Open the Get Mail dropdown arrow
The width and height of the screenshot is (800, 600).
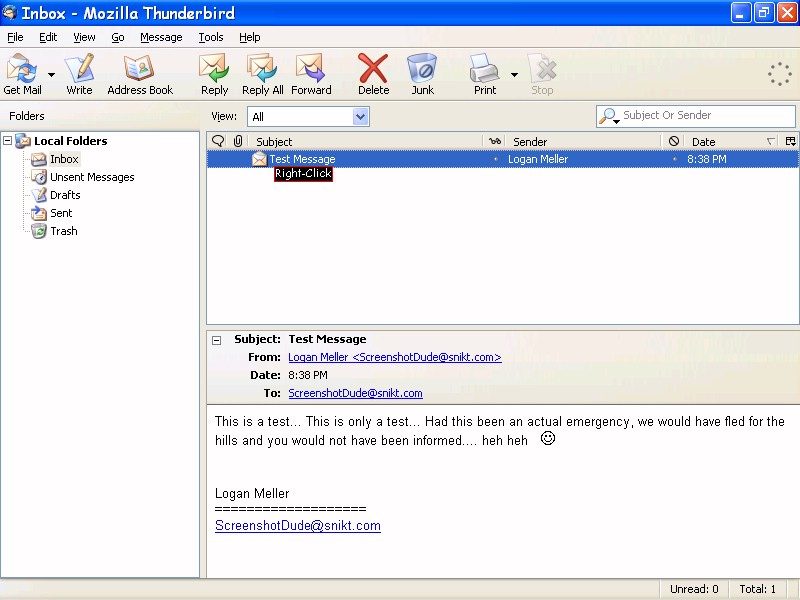(52, 74)
